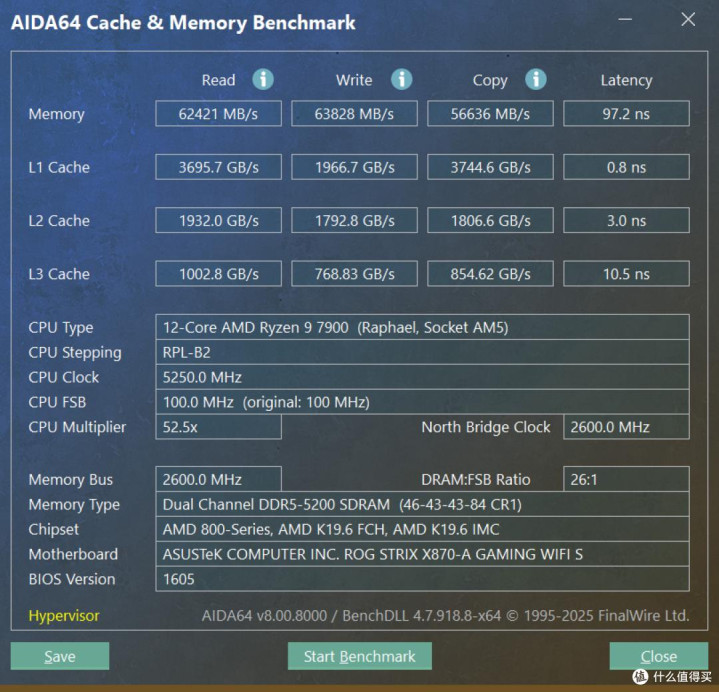
Task: Click the Start Benchmark button
Action: 360,656
